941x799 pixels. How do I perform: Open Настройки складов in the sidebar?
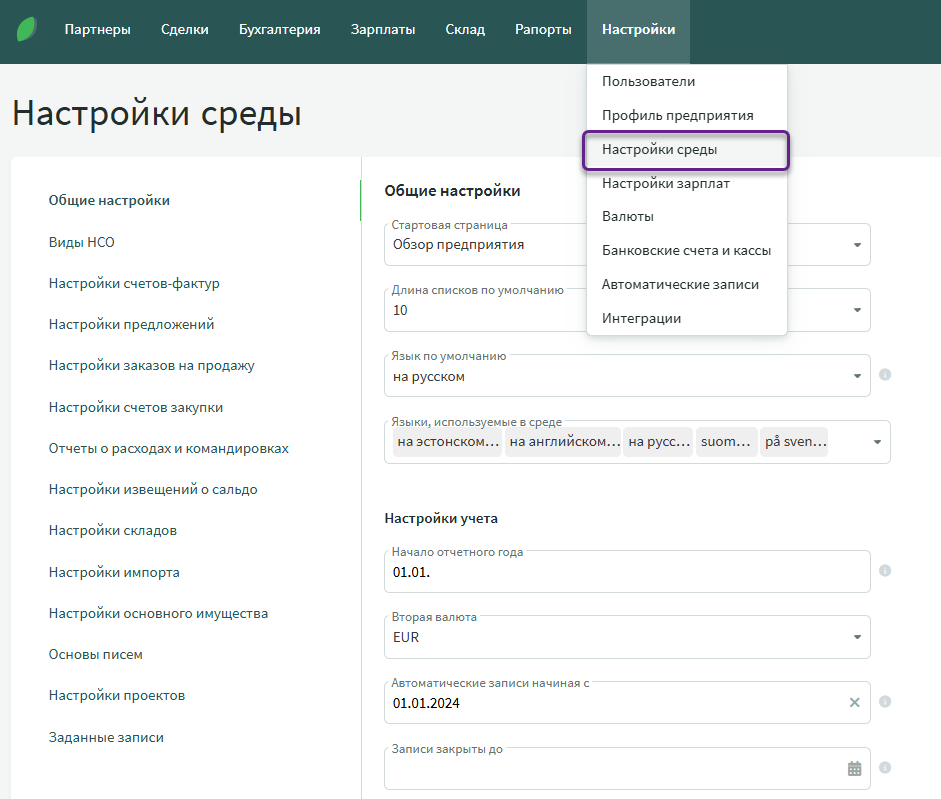click(113, 530)
